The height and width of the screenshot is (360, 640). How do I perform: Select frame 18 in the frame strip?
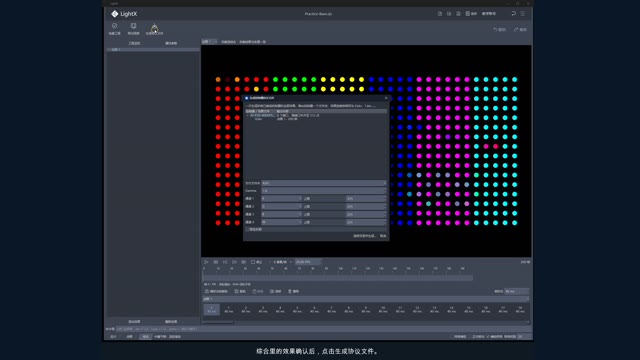tap(520, 309)
